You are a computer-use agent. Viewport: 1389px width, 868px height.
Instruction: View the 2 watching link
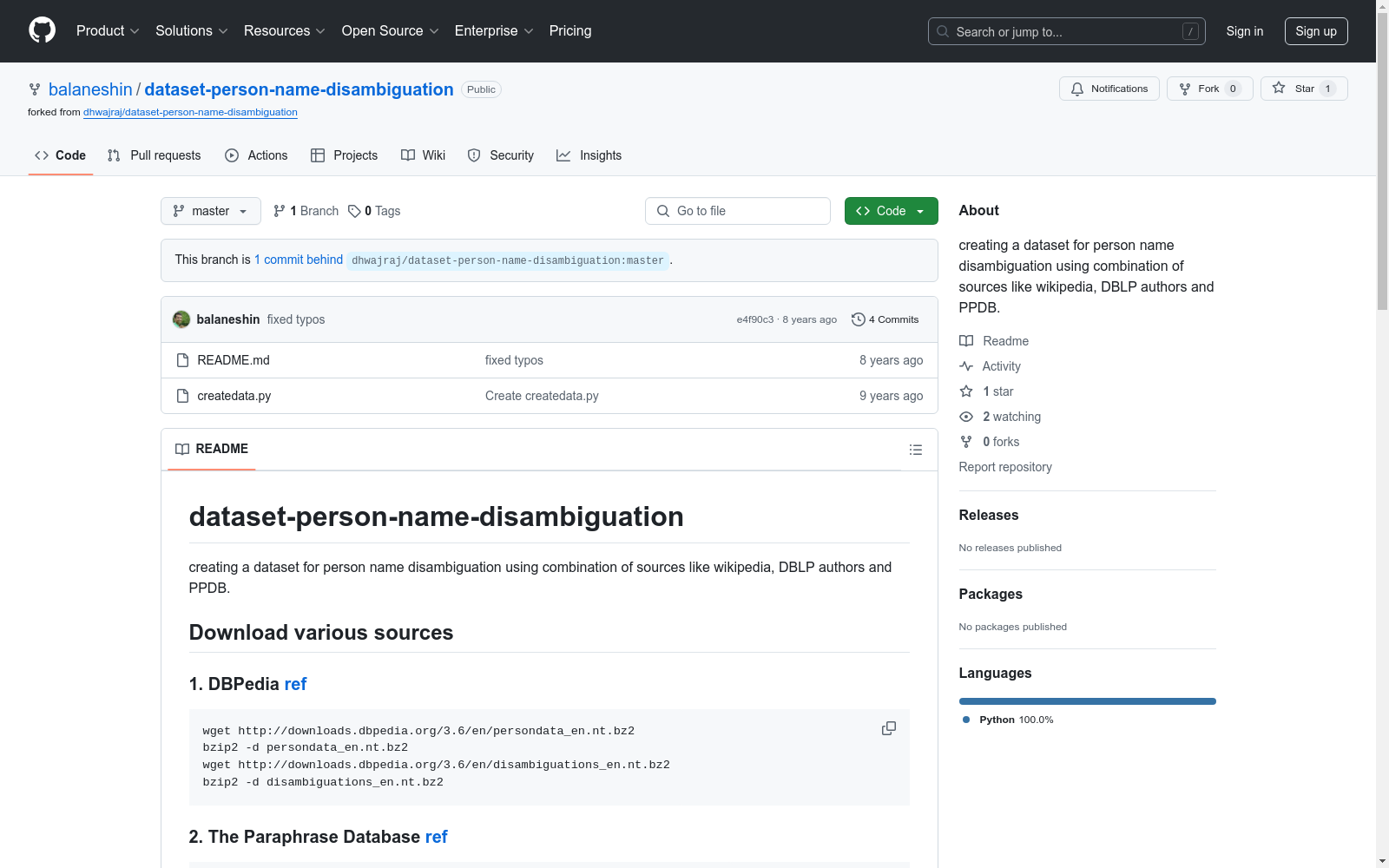click(x=1000, y=417)
